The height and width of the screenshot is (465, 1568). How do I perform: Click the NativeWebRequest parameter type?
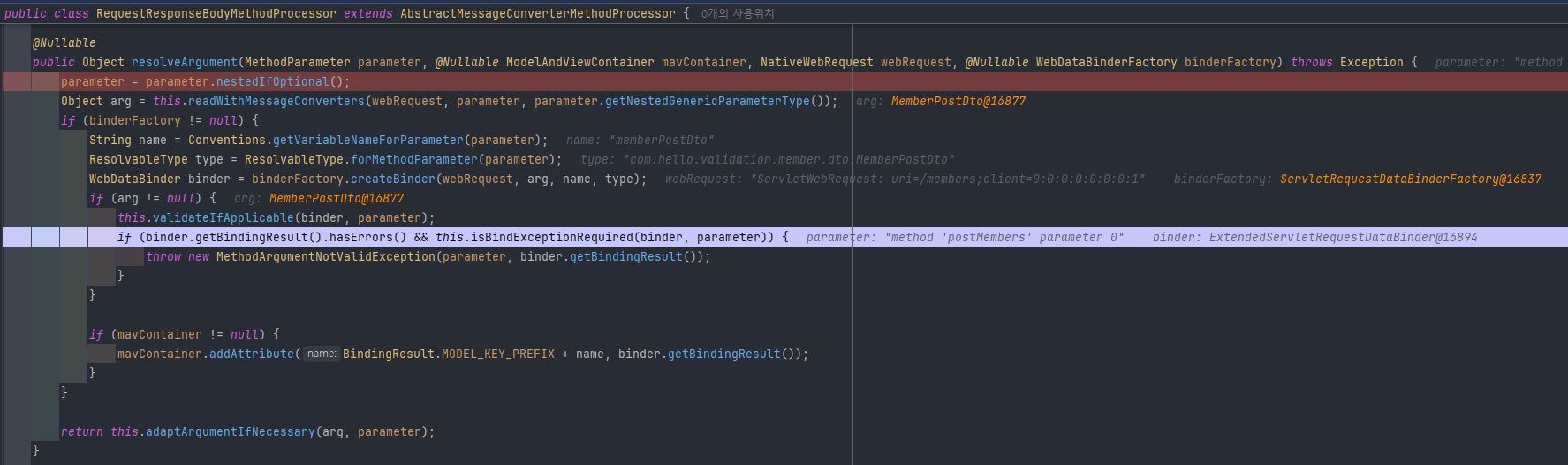pyautogui.click(x=817, y=62)
